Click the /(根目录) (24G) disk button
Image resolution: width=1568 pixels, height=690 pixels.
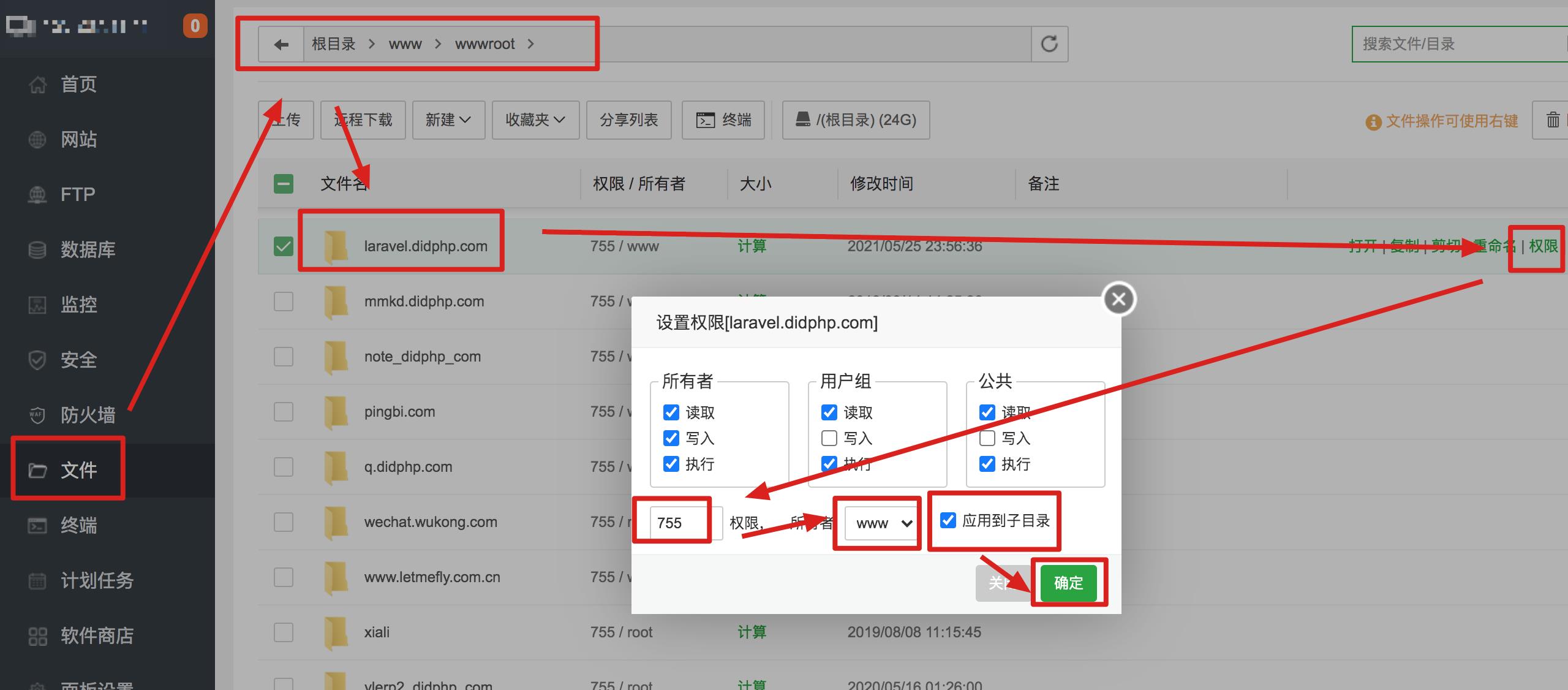click(856, 120)
